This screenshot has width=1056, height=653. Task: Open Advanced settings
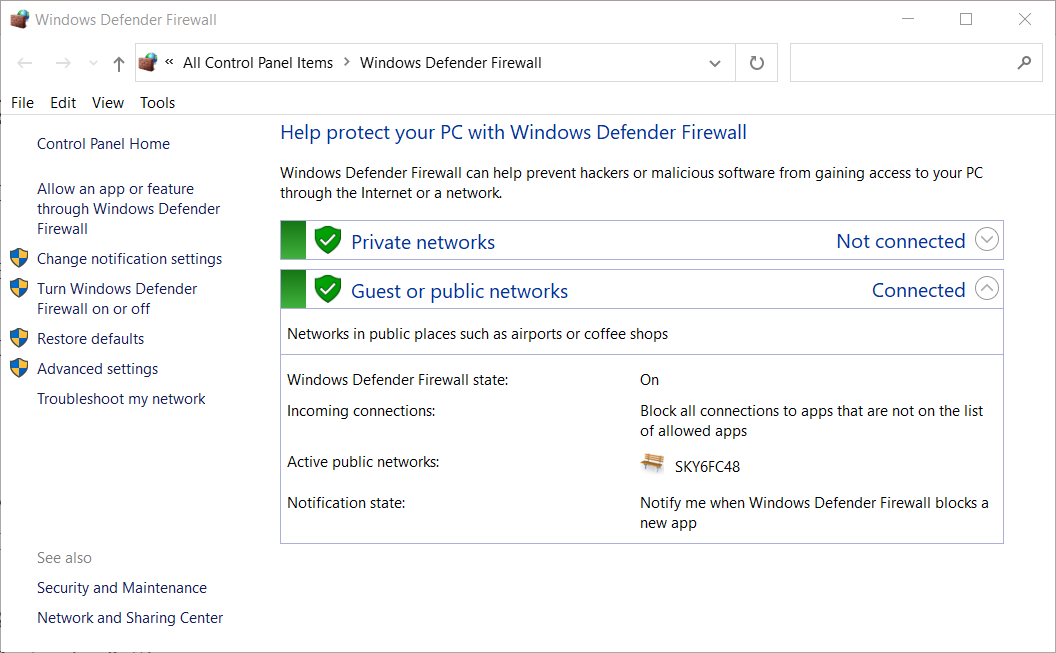click(98, 369)
